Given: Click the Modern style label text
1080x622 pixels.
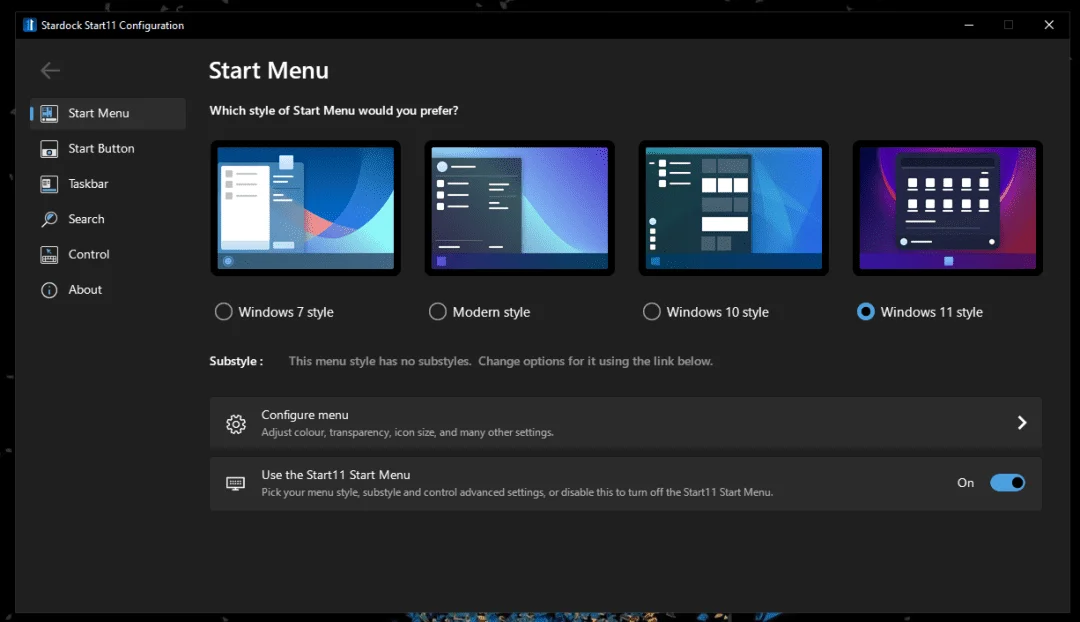Looking at the screenshot, I should [x=491, y=312].
